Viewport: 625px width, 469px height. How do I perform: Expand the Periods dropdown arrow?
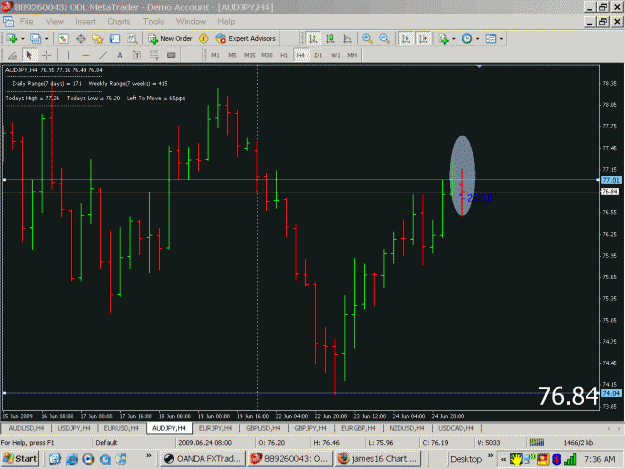[x=478, y=39]
